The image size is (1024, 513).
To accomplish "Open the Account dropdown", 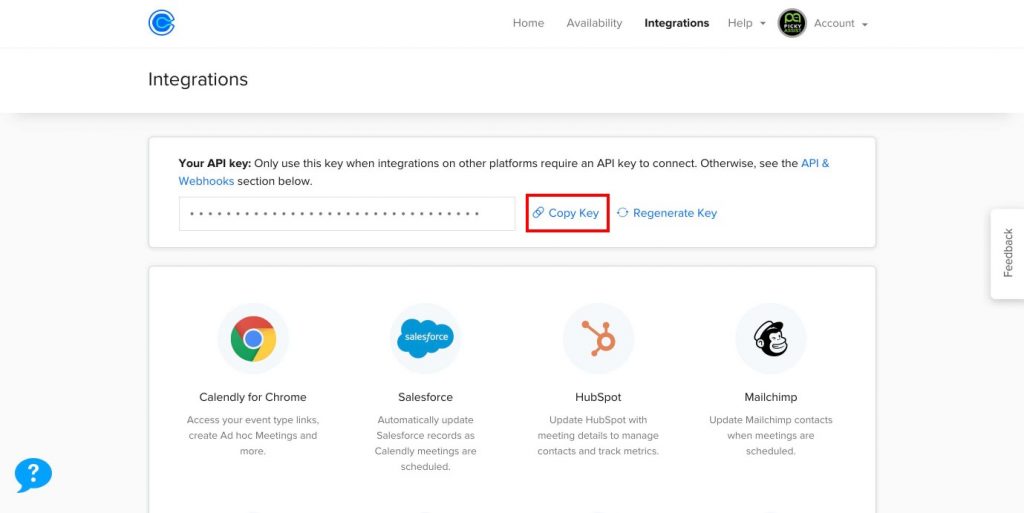I will point(840,23).
